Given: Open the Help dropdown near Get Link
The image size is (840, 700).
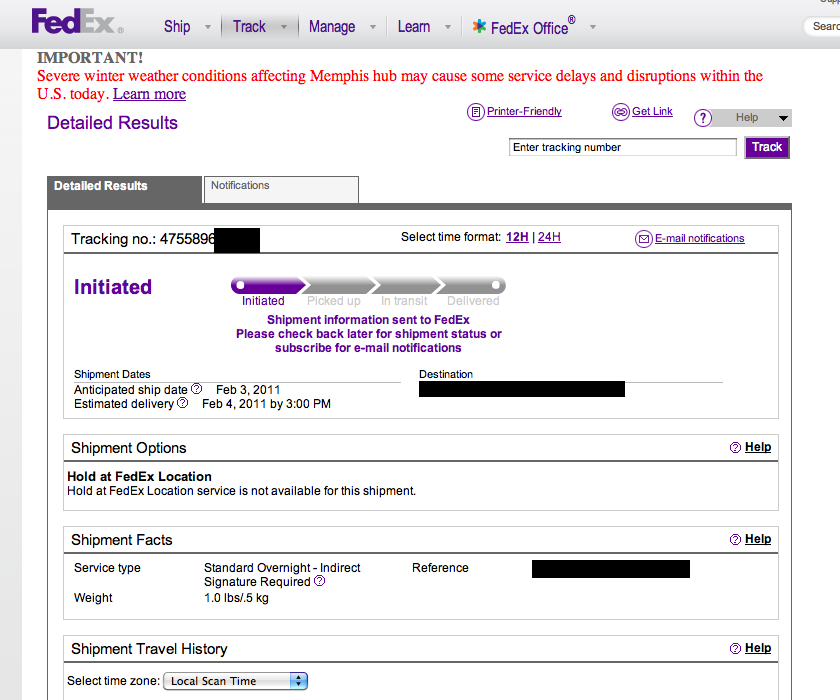Looking at the screenshot, I should click(x=753, y=118).
